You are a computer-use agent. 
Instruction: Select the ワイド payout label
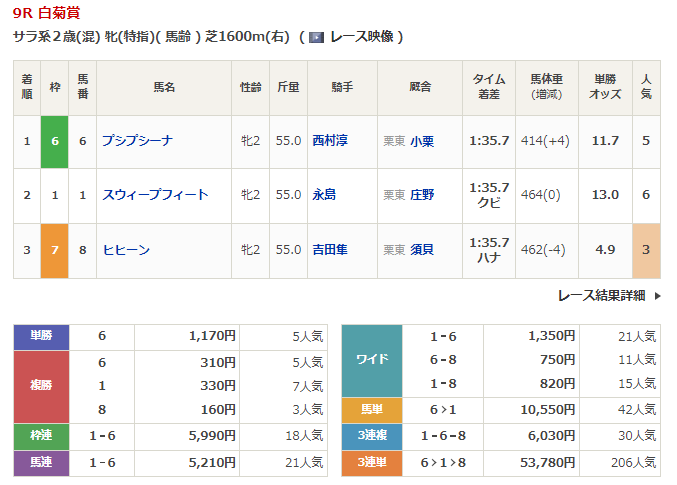372,360
